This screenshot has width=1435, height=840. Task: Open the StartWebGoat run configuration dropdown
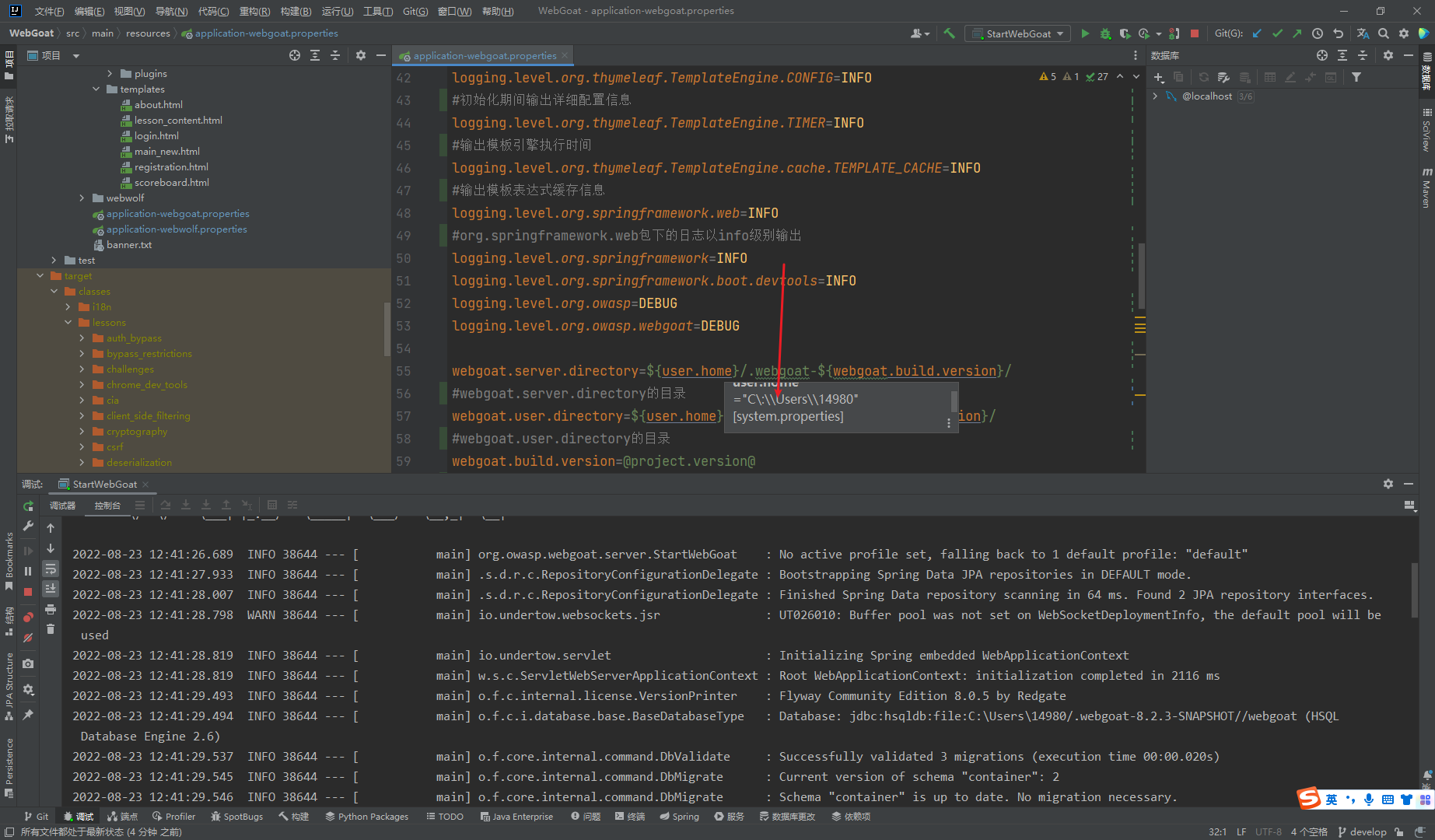(x=1016, y=33)
